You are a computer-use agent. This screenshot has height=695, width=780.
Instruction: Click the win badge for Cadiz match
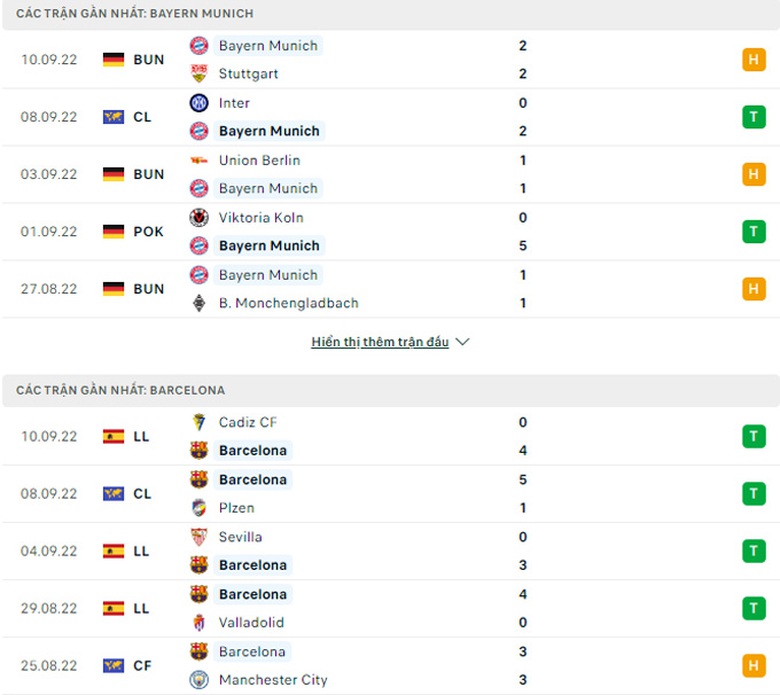(753, 436)
